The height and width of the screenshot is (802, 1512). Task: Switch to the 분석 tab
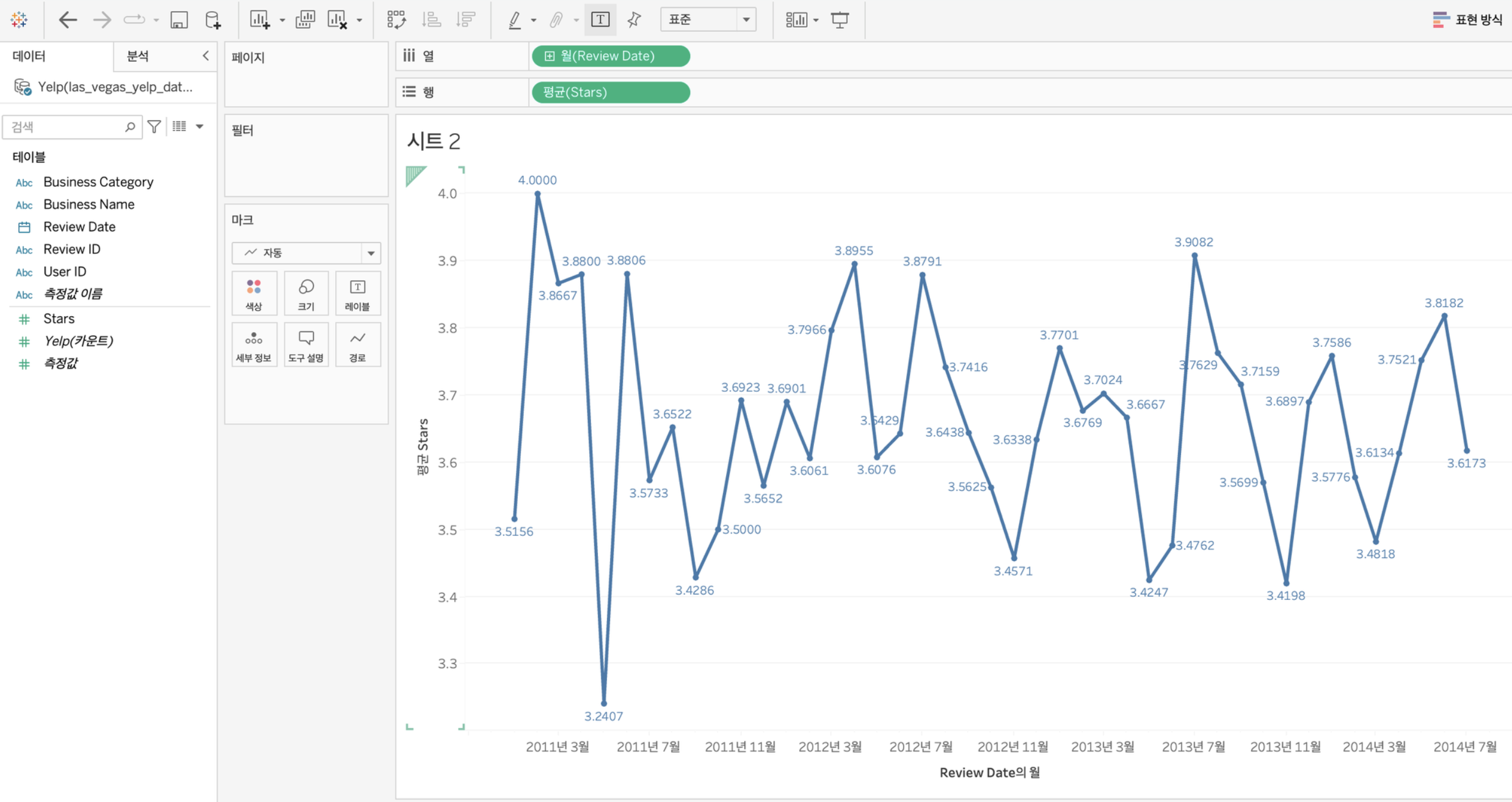point(137,56)
